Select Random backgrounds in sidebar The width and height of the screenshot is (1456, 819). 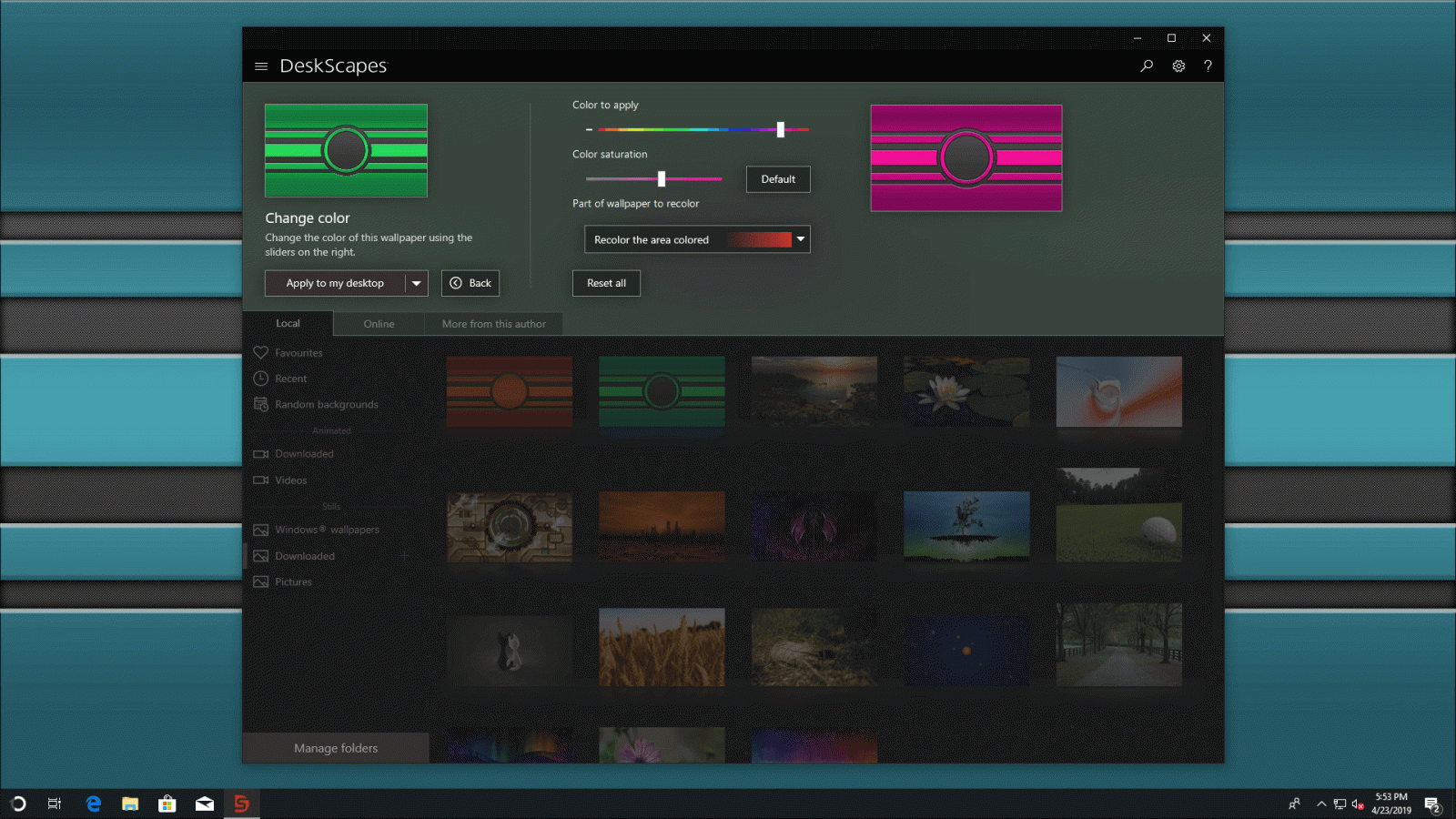(x=326, y=405)
